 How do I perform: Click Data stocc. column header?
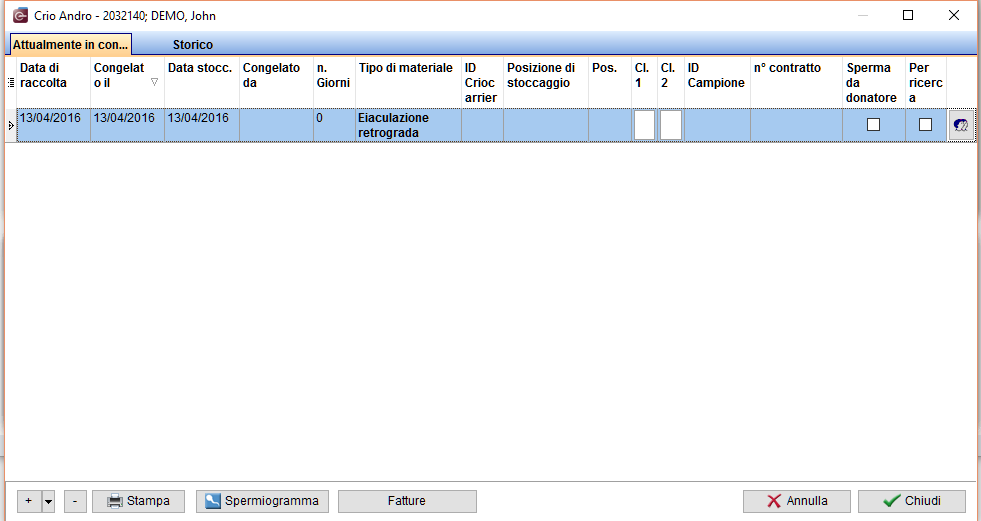pyautogui.click(x=201, y=83)
